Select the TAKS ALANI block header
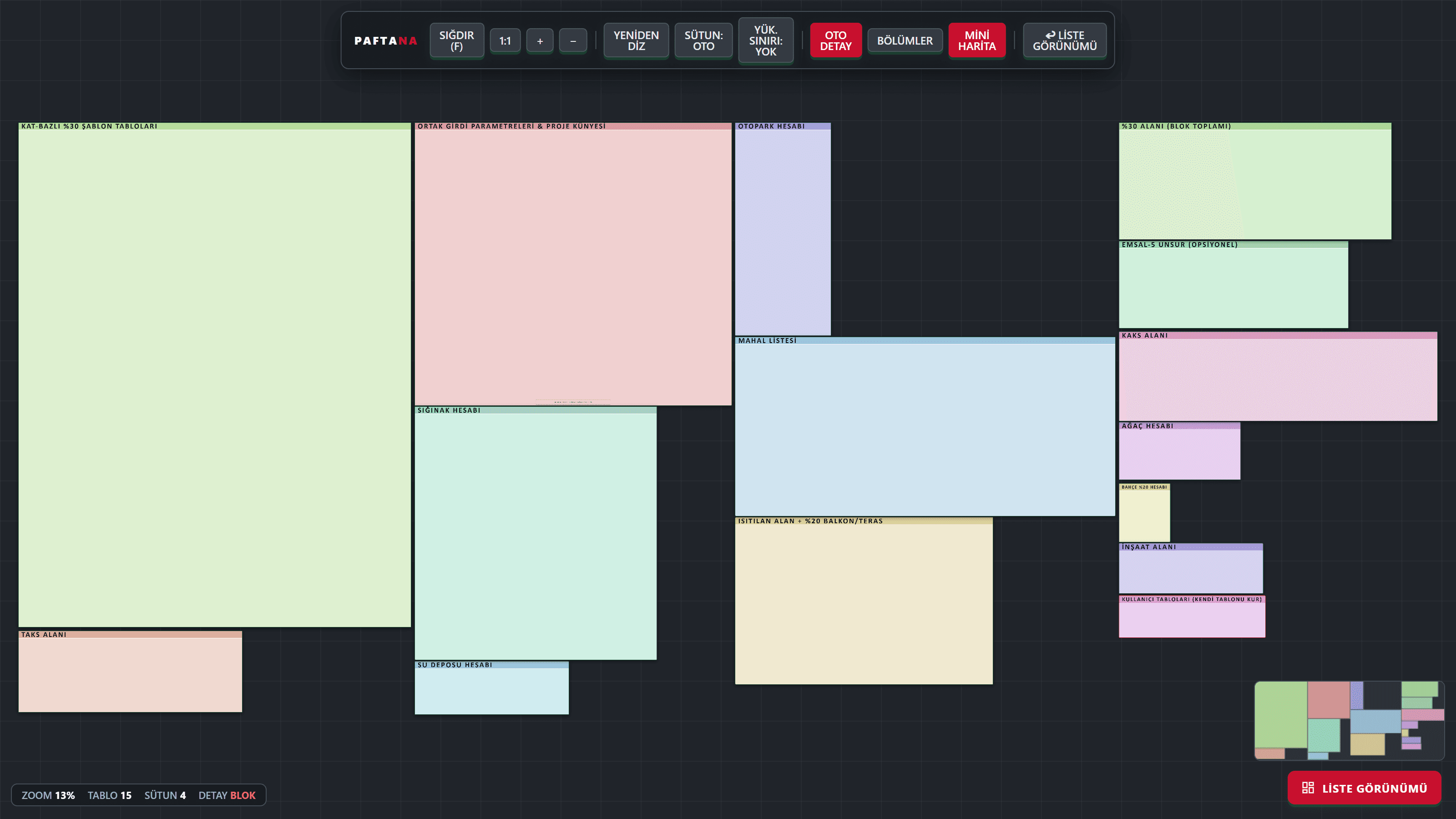 click(x=130, y=635)
